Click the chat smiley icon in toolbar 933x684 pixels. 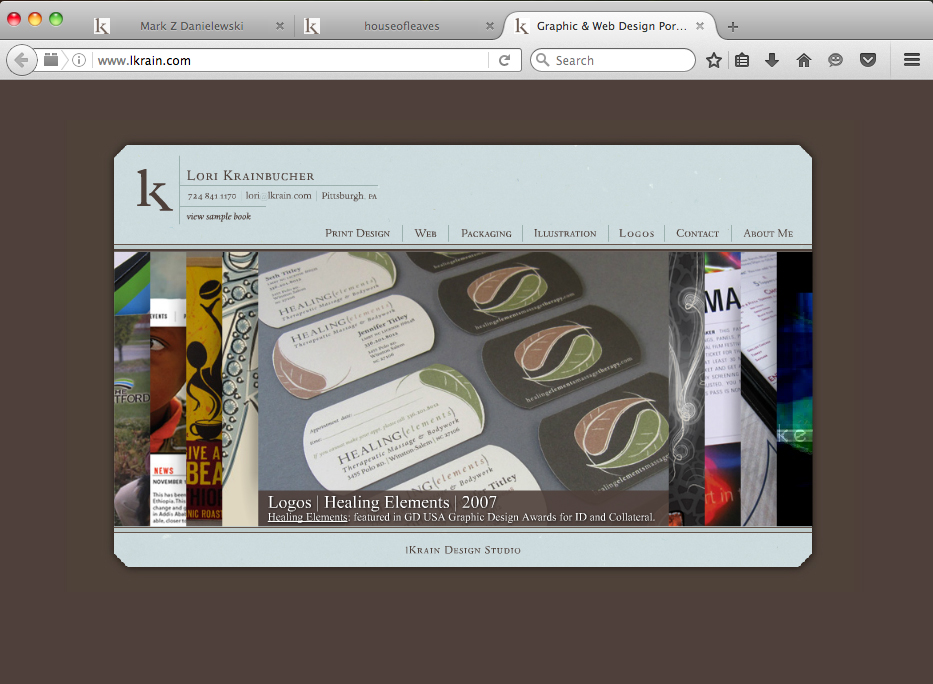[835, 60]
